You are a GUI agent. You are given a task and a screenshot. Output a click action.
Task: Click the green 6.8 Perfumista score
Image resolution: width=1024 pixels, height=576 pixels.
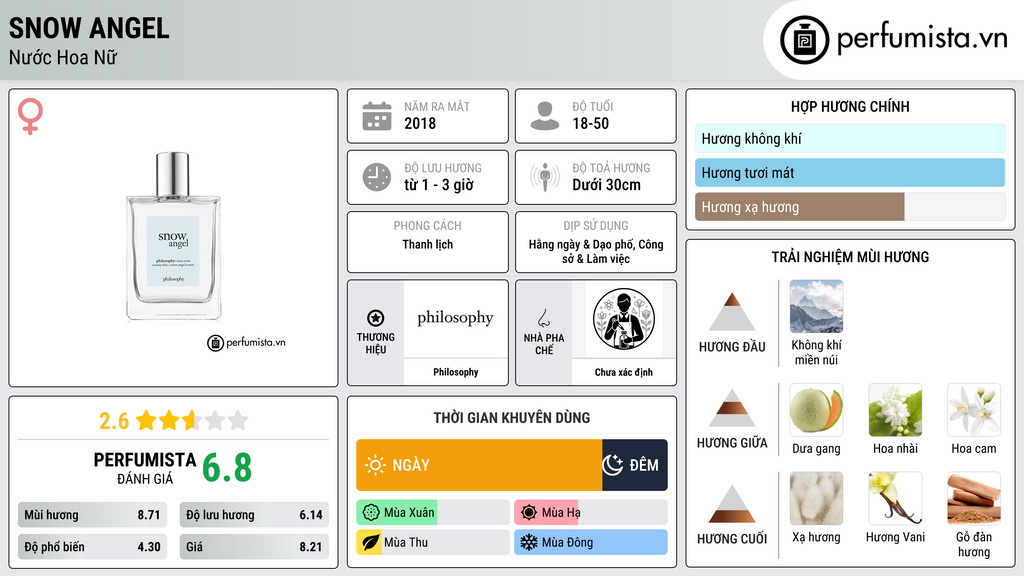tap(227, 468)
